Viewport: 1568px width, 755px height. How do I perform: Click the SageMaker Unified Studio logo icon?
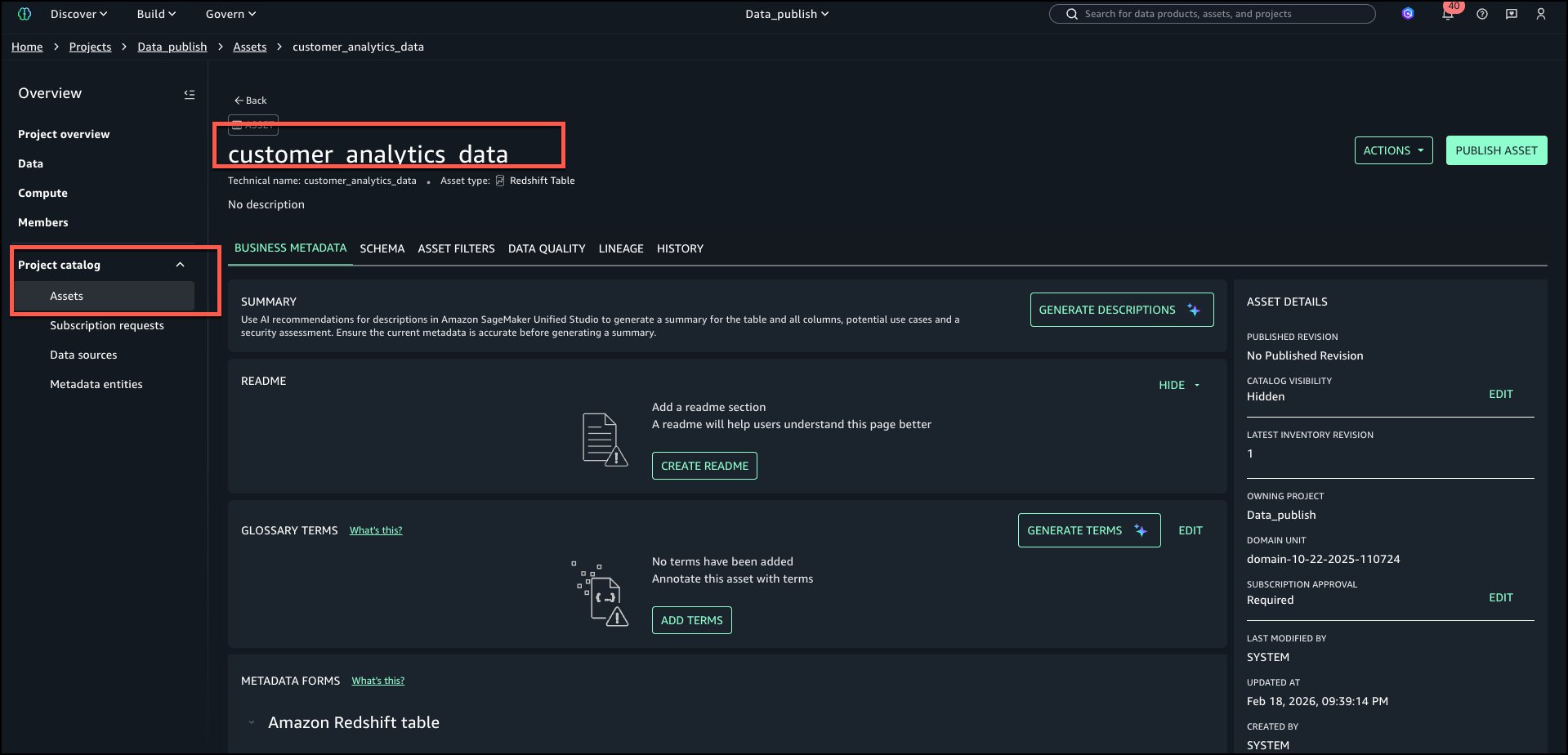(x=25, y=14)
